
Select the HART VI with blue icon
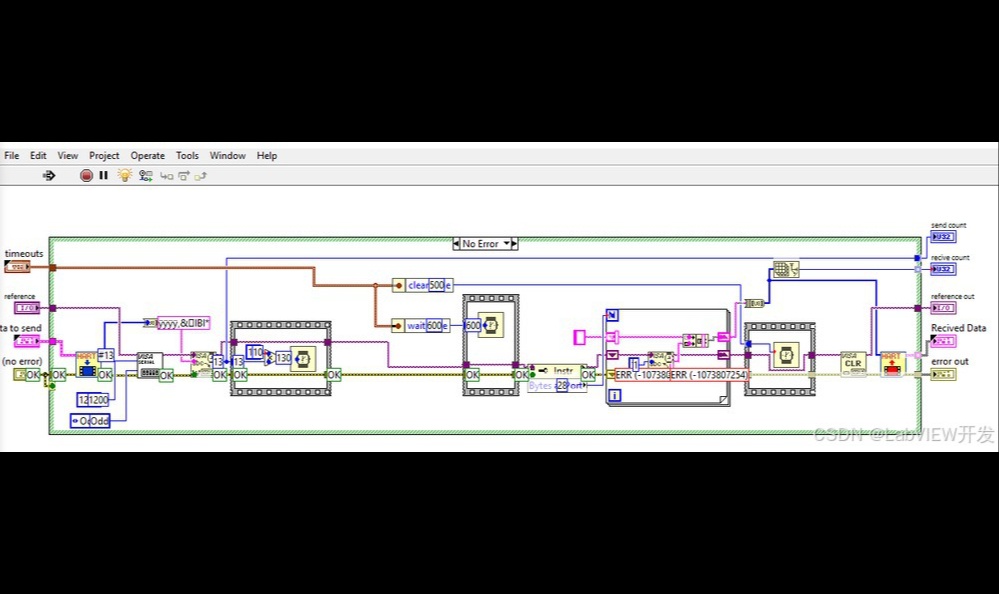[87, 365]
